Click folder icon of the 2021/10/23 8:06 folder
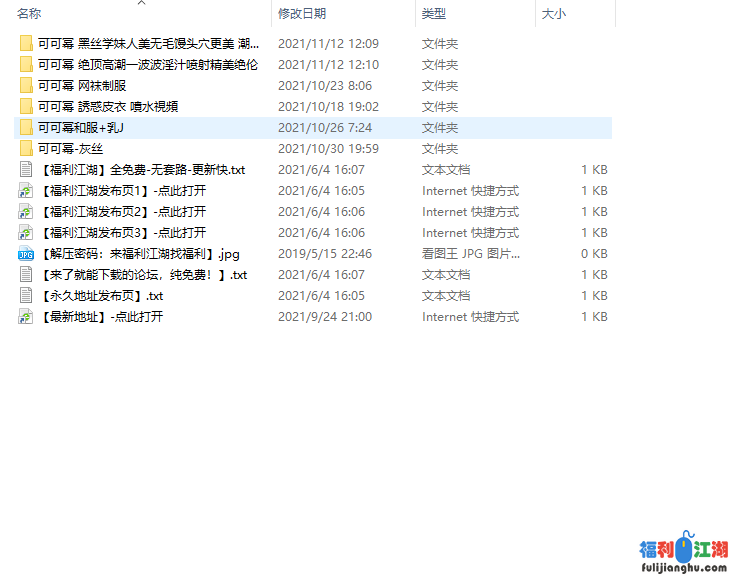The height and width of the screenshot is (583, 739). pyautogui.click(x=26, y=86)
